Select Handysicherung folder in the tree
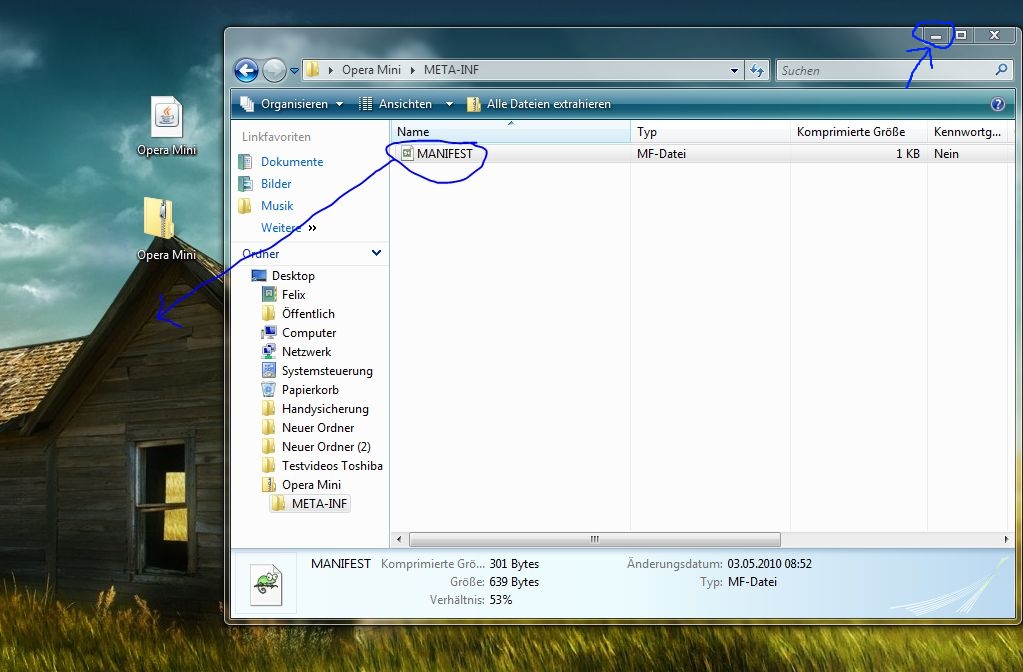The height and width of the screenshot is (672, 1023). click(325, 409)
